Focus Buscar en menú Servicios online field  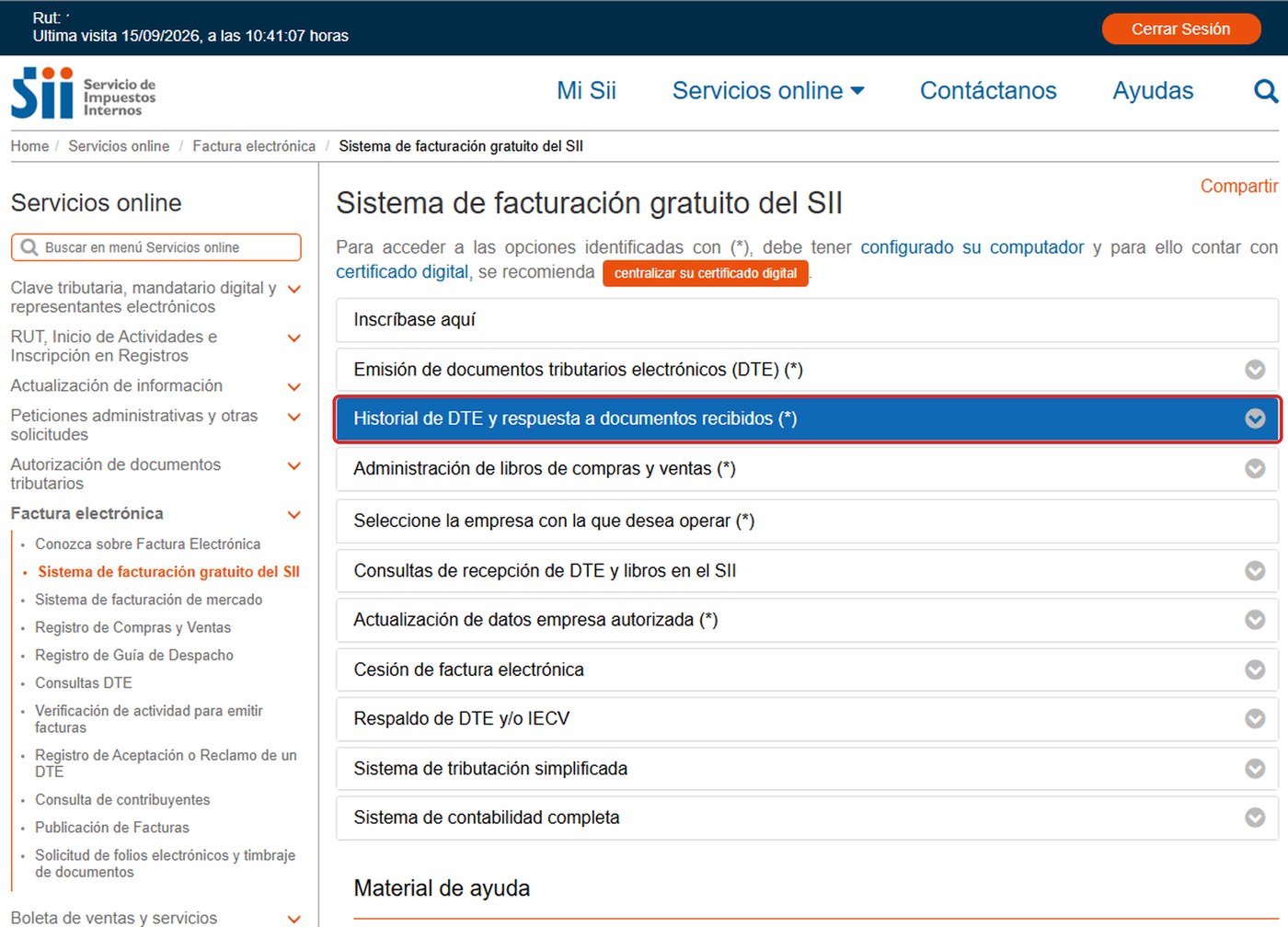156,247
